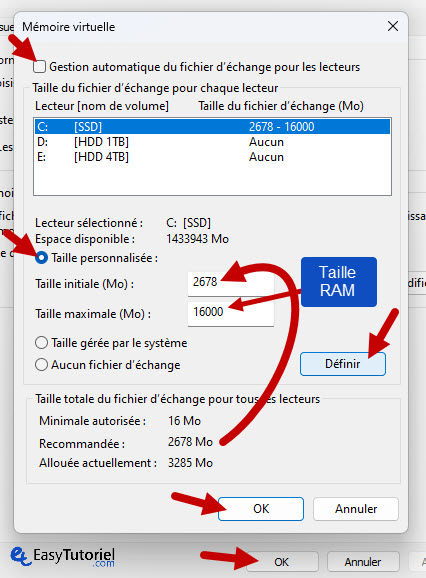
Task: Click the Lecteur [nom de volume] column header
Action: [102, 106]
